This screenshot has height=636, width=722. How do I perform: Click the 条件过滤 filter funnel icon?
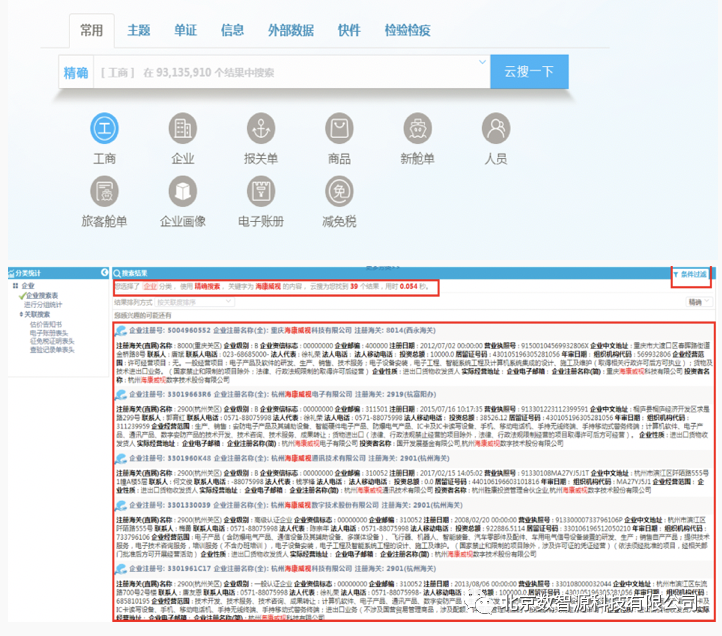click(675, 274)
